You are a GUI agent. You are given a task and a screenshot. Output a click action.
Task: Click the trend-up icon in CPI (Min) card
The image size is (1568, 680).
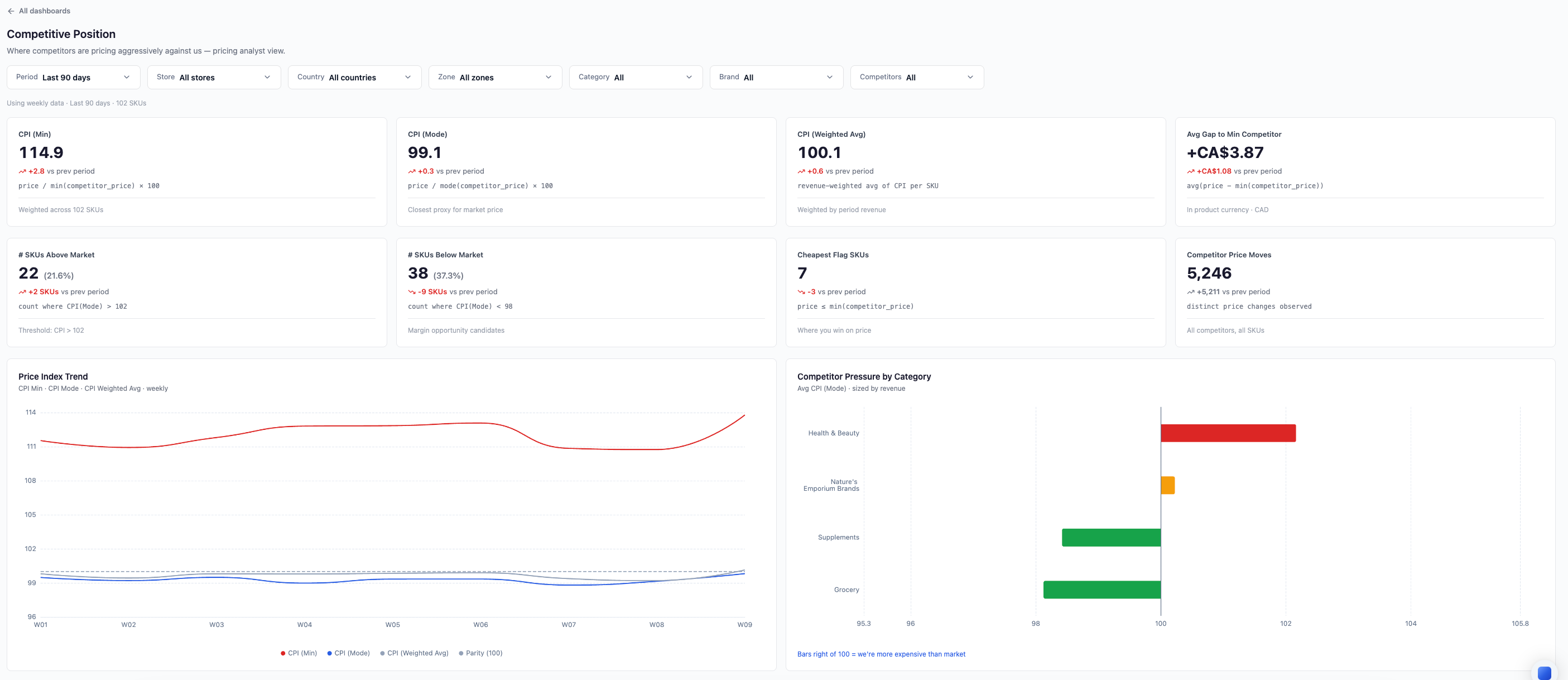pyautogui.click(x=22, y=171)
